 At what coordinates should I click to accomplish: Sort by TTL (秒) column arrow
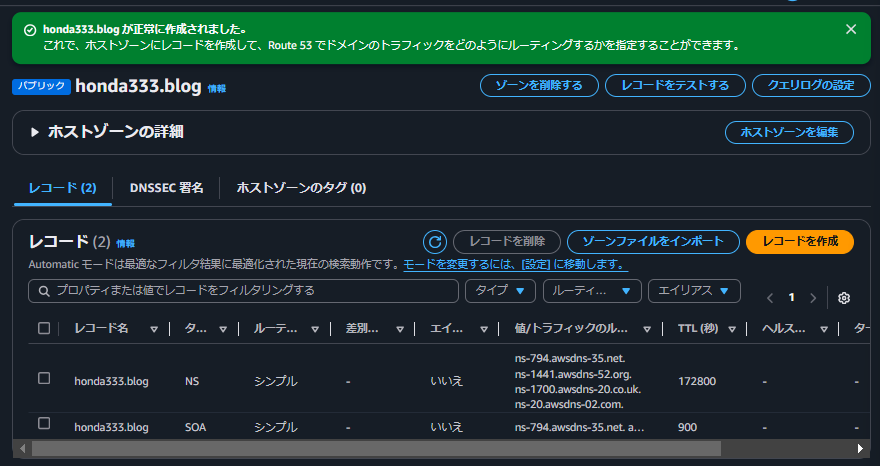(x=732, y=330)
